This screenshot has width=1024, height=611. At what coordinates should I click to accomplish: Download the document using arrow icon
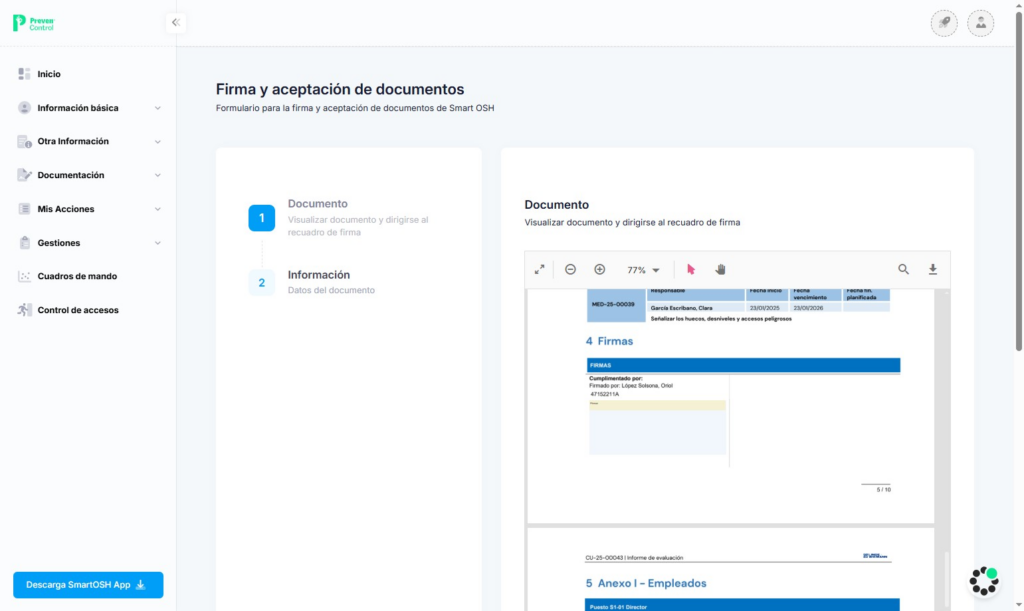933,270
